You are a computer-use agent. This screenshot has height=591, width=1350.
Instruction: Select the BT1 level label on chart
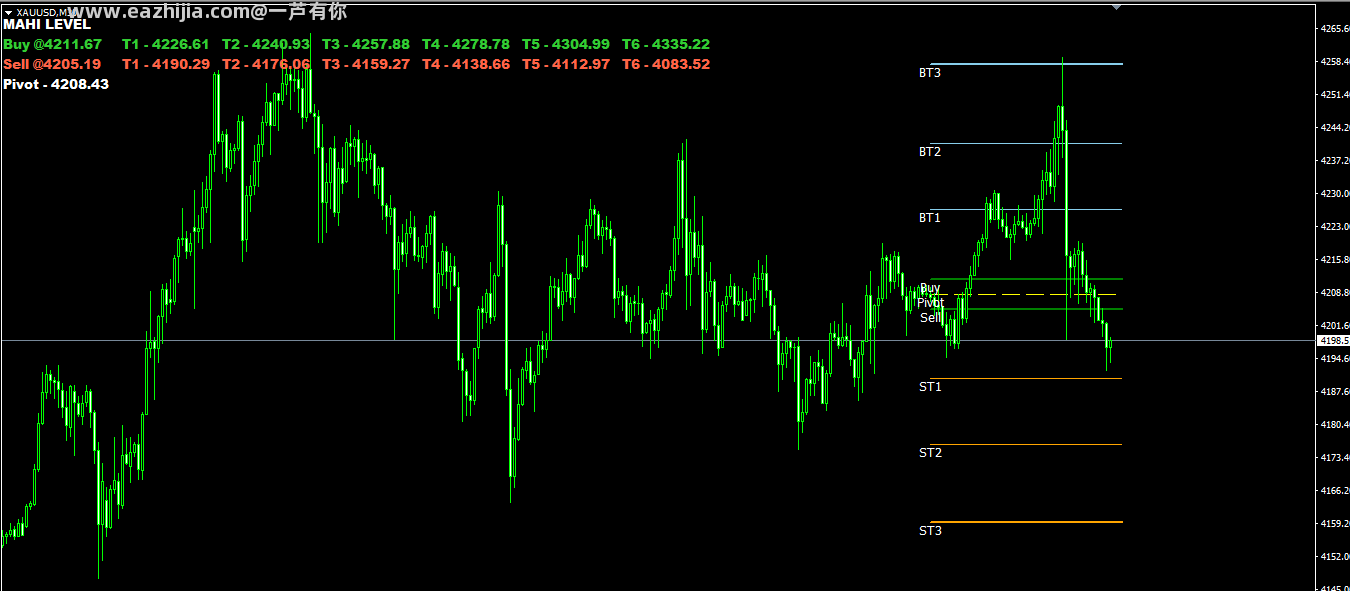coord(930,218)
